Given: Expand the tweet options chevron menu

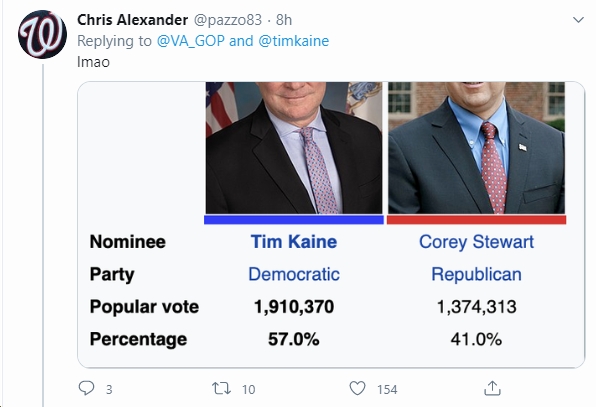Looking at the screenshot, I should coord(578,20).
